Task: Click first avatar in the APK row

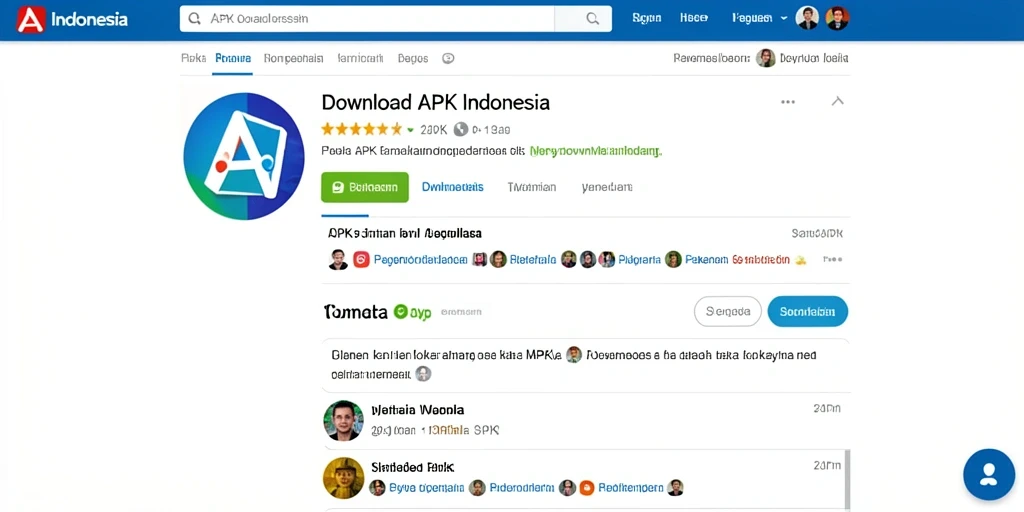Action: (338, 259)
